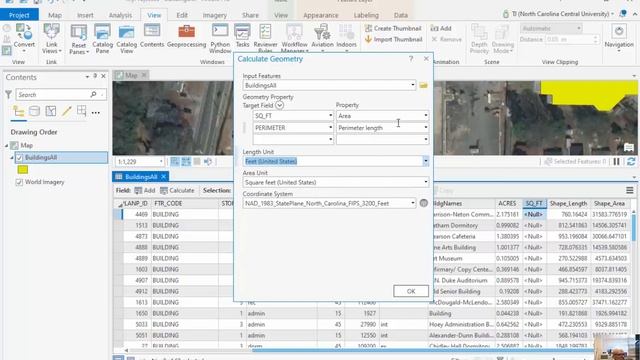Image resolution: width=640 pixels, height=360 pixels.
Task: Open the Python Window
Action: [x=220, y=39]
